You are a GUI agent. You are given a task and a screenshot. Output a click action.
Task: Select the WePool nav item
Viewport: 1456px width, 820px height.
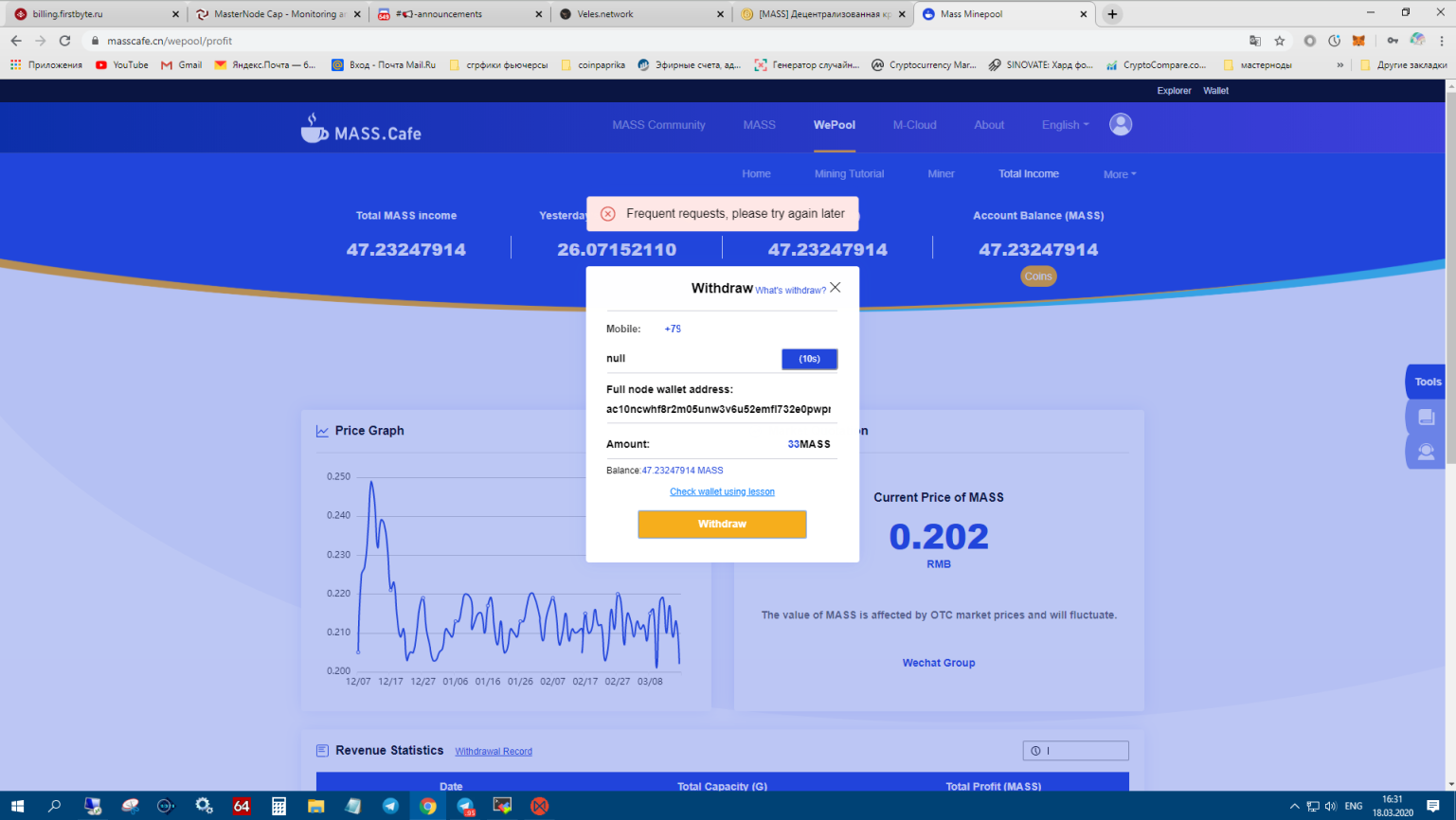point(835,125)
